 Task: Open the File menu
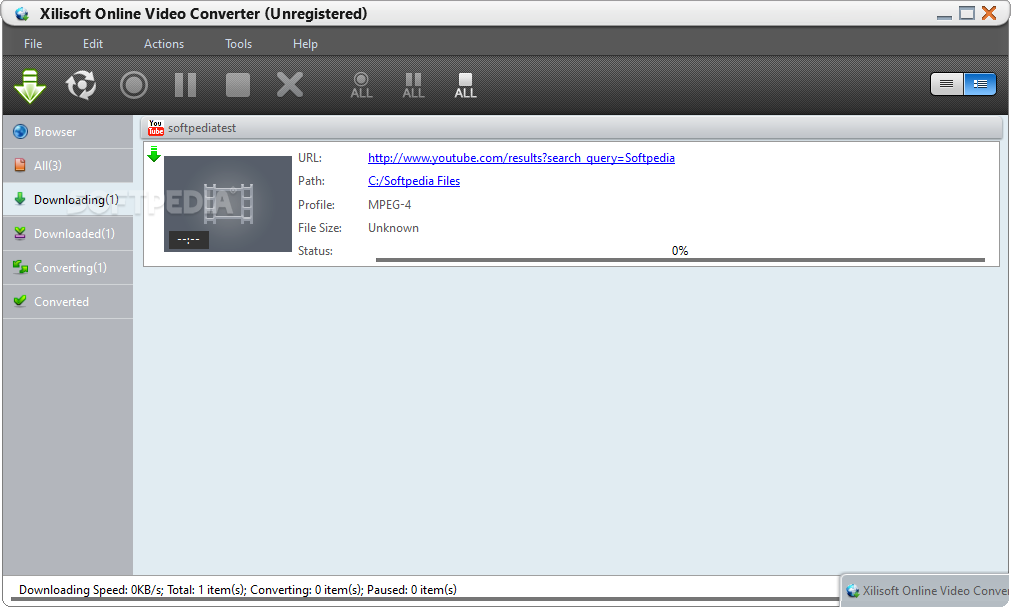click(33, 44)
